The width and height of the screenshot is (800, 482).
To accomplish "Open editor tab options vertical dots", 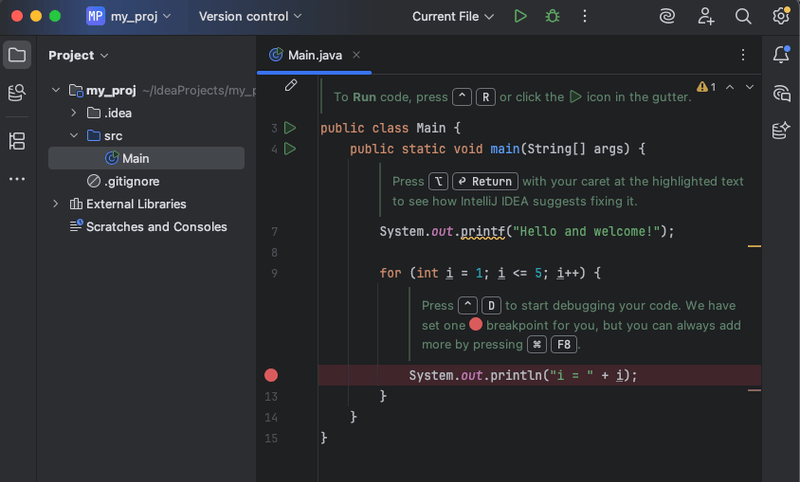I will [x=743, y=55].
